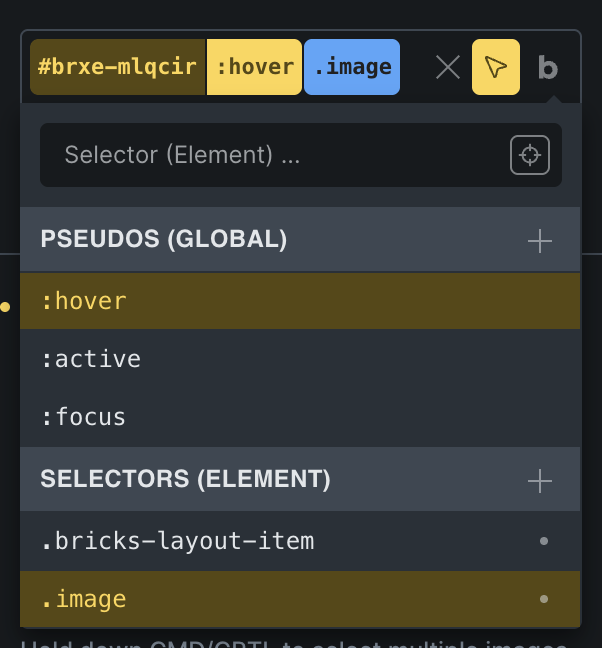Select the :active pseudo class

300,359
